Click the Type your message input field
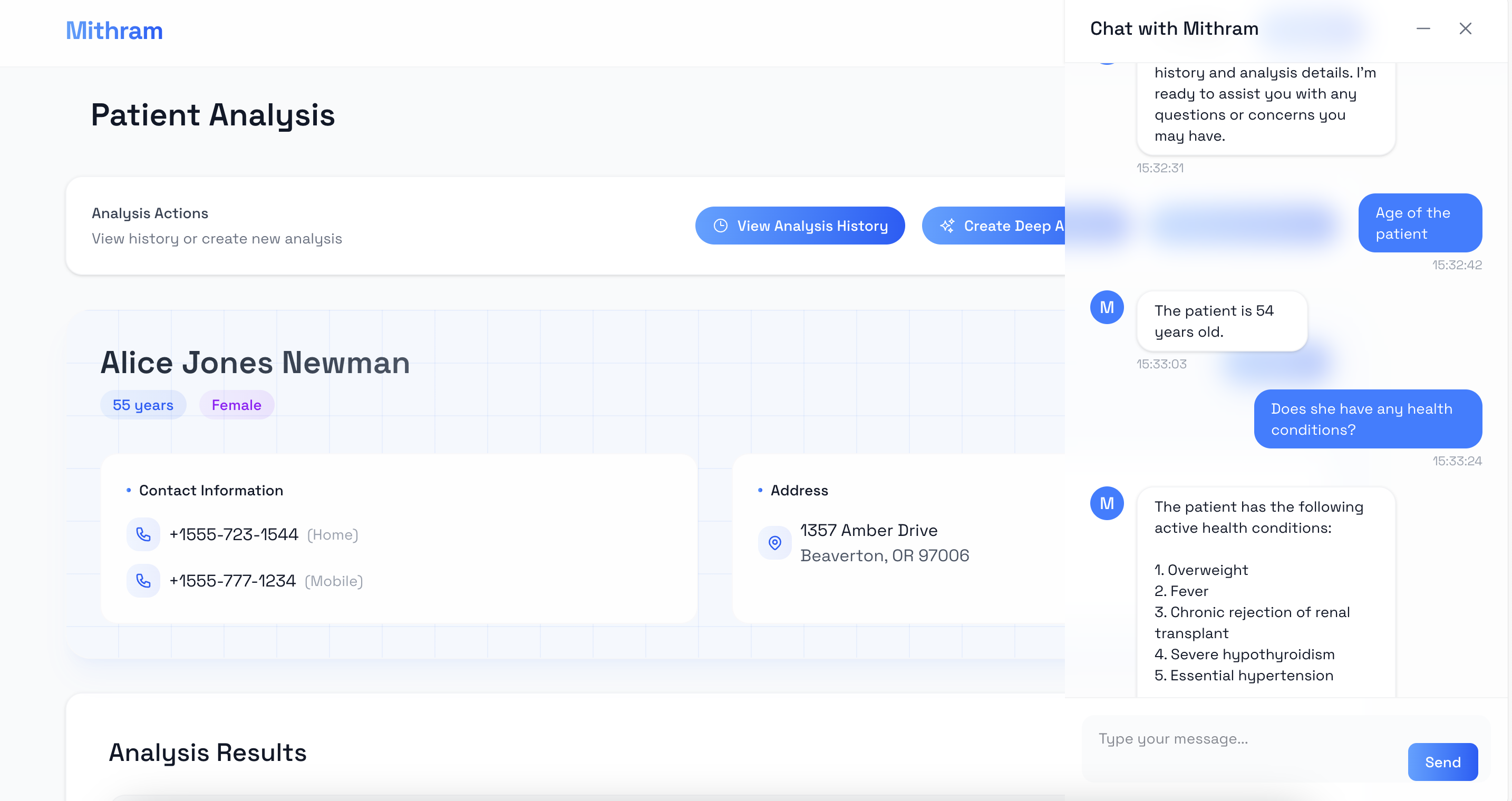Screen dimensions: 1512x801 [x=1244, y=739]
